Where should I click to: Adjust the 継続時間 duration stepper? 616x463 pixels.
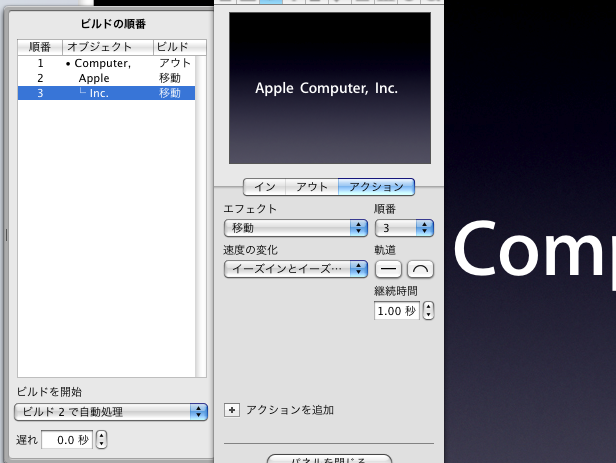(x=428, y=311)
